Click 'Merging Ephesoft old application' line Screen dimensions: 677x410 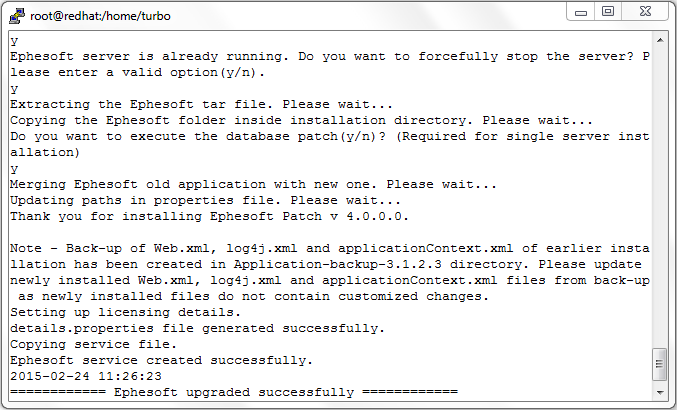click(x=253, y=184)
